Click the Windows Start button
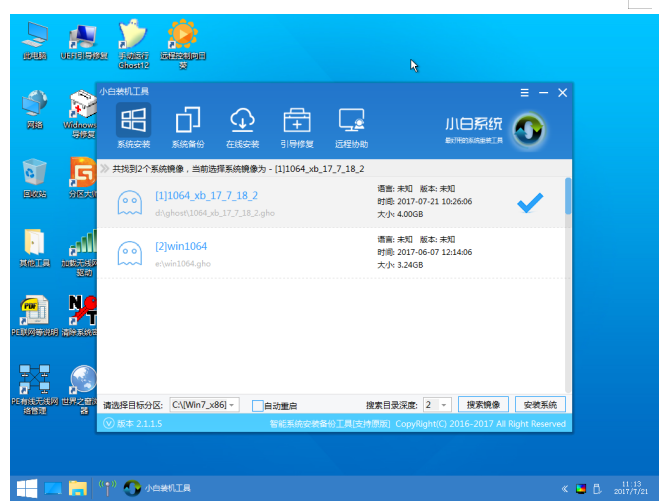Viewport: 662px width, 503px height. 27,489
